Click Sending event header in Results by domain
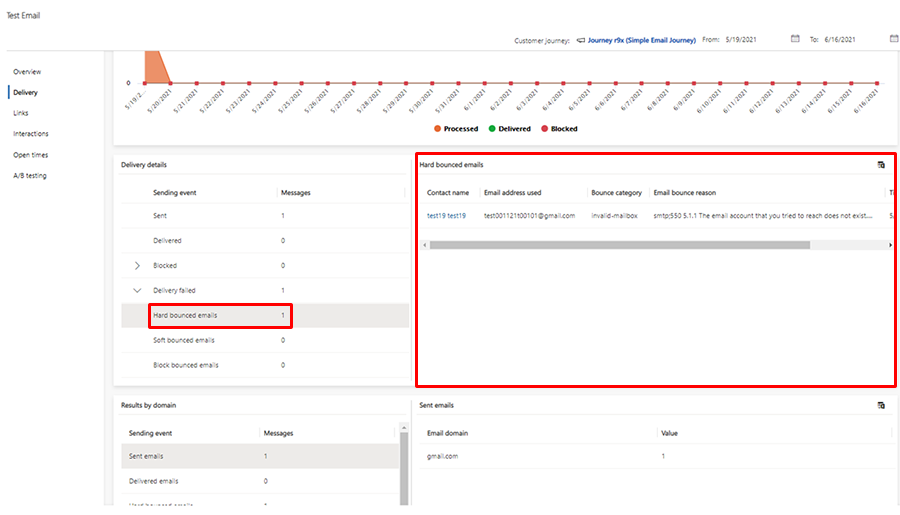The image size is (900, 515). [x=150, y=433]
